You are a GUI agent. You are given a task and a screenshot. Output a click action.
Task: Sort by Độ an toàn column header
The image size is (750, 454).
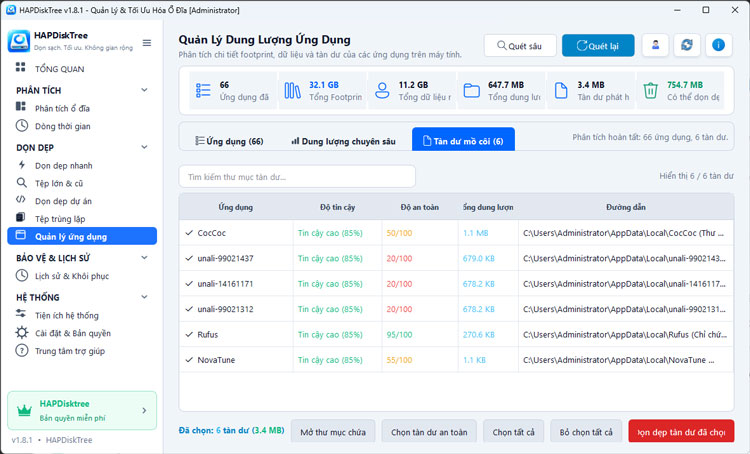pos(419,207)
